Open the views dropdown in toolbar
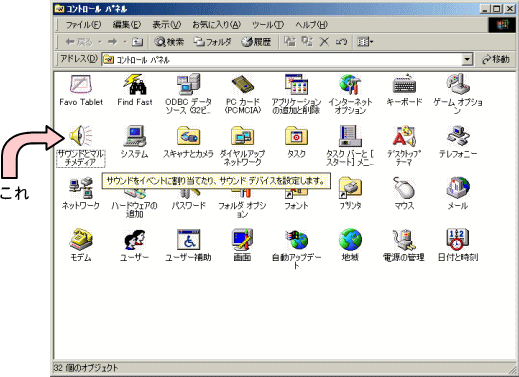 point(365,42)
